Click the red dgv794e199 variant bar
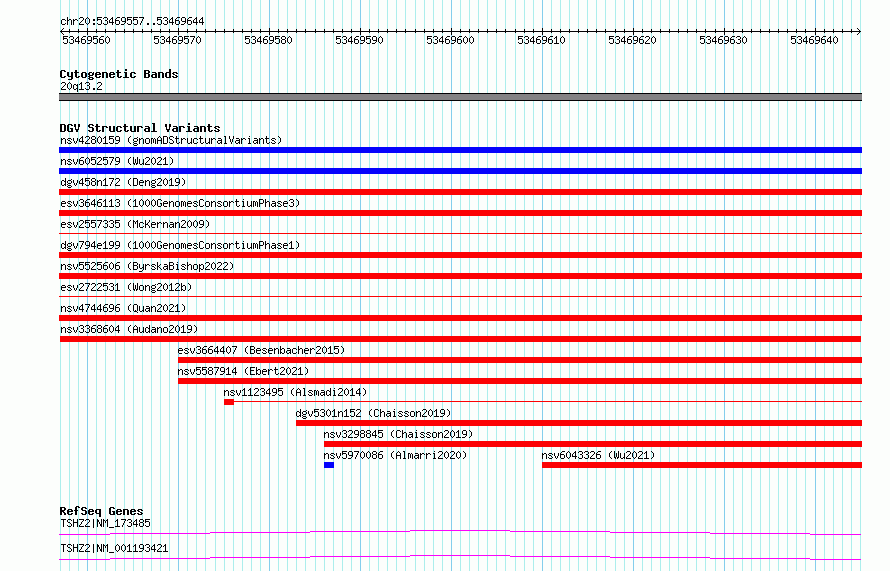This screenshot has width=890, height=571. click(x=460, y=255)
